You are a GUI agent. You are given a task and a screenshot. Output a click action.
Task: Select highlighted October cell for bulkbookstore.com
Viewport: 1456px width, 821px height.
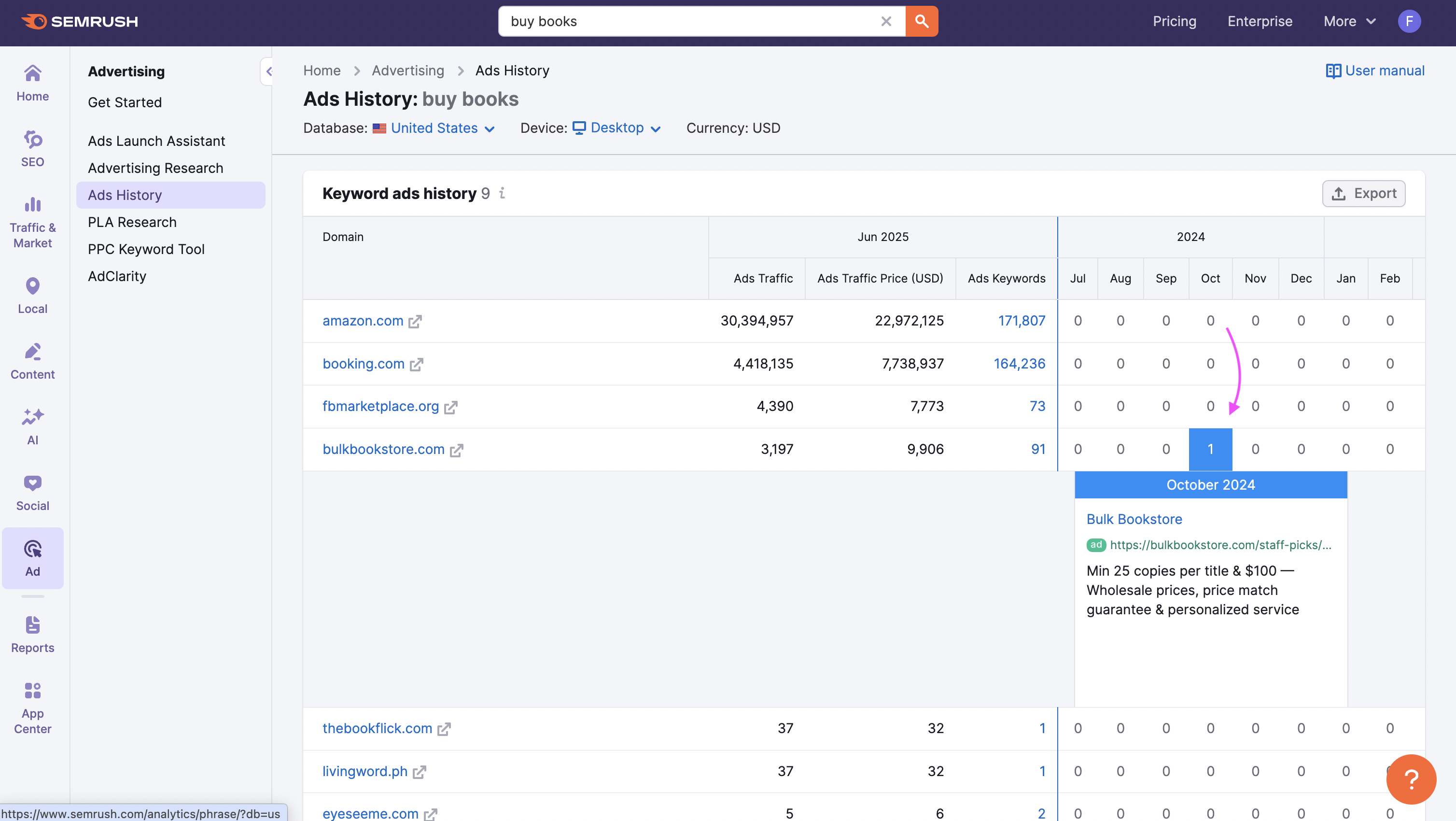pos(1210,450)
